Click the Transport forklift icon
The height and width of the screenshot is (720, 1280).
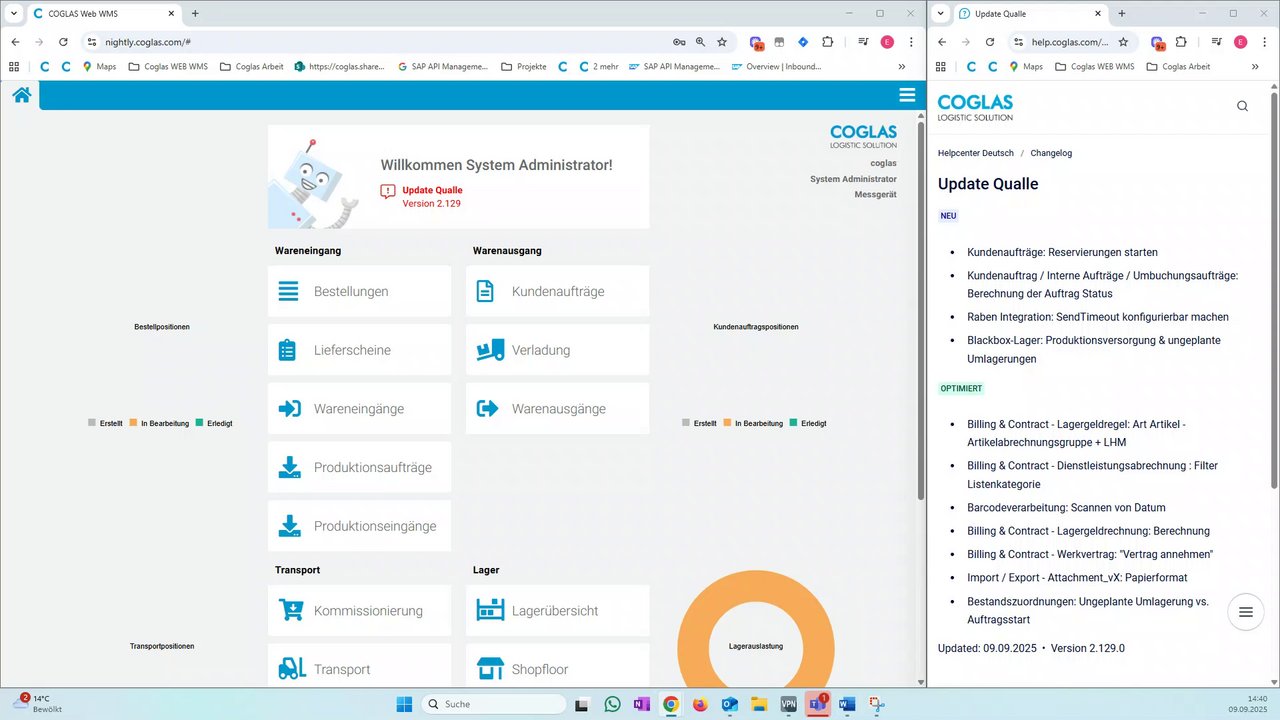click(292, 669)
